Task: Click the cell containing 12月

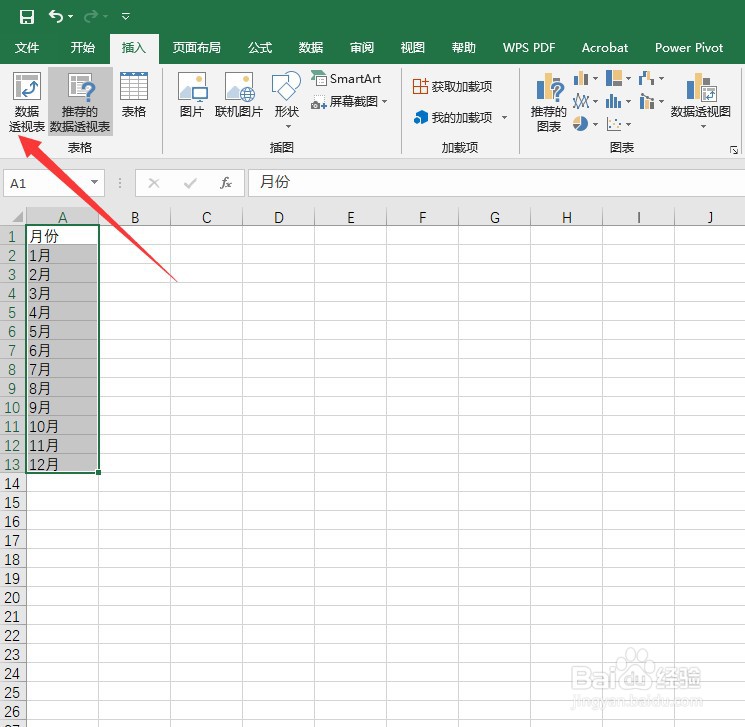Action: [62, 464]
